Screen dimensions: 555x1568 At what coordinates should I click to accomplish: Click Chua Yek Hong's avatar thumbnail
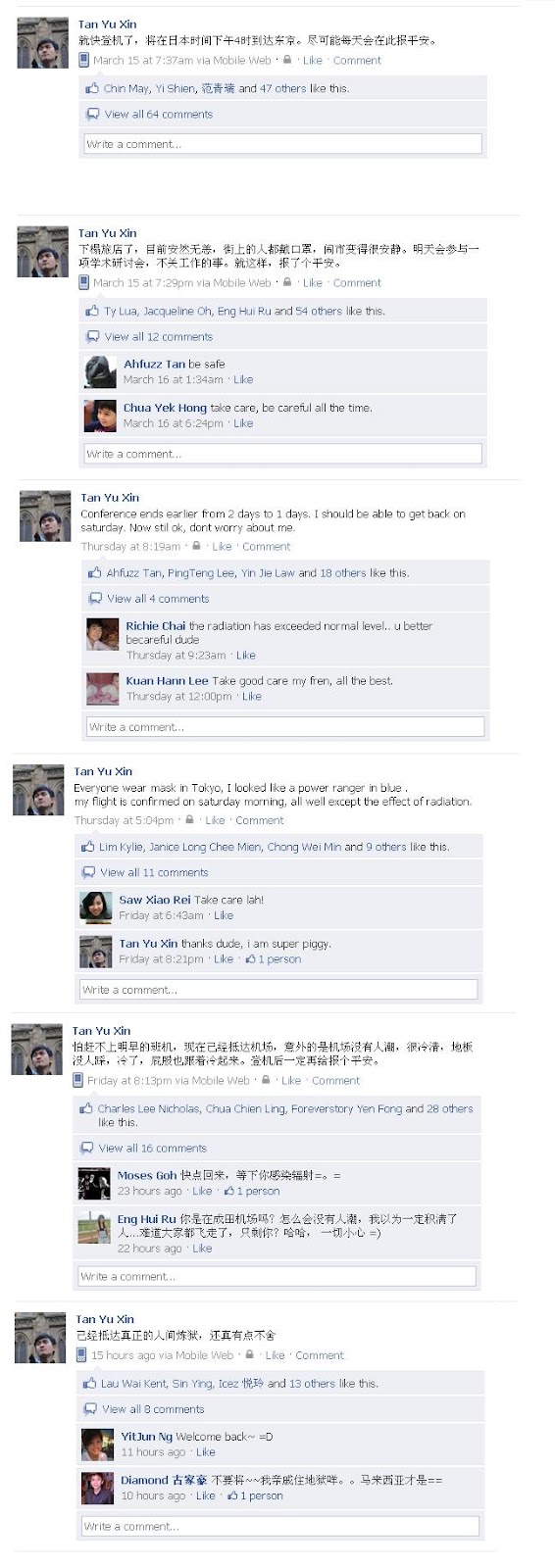coord(100,416)
